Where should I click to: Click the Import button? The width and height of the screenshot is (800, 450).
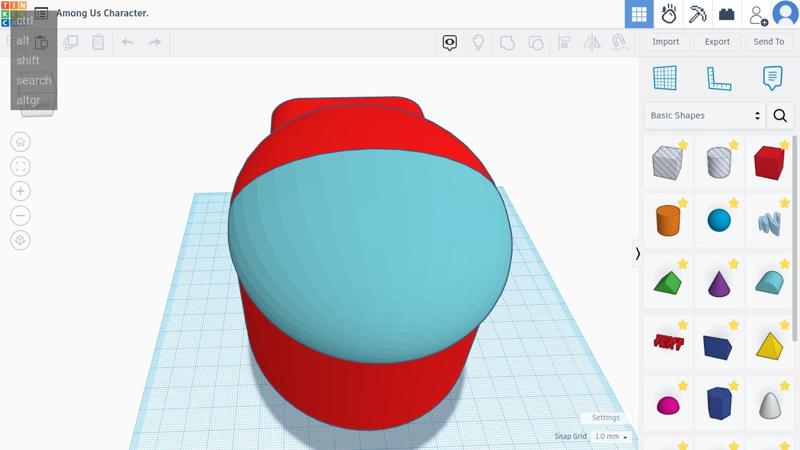665,42
